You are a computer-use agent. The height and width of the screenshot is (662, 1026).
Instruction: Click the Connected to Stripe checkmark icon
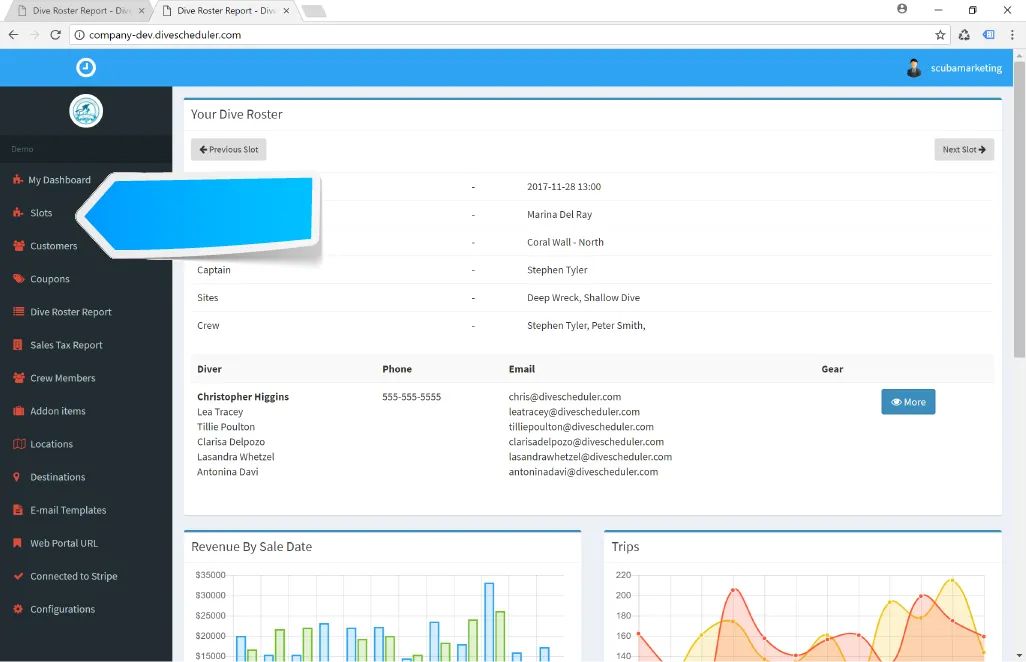[x=18, y=576]
